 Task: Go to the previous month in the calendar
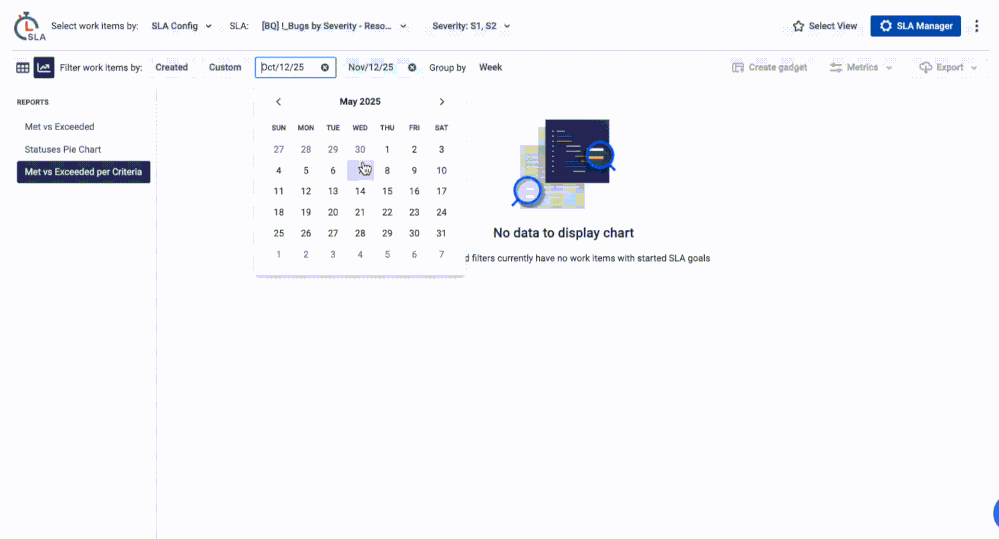278,102
